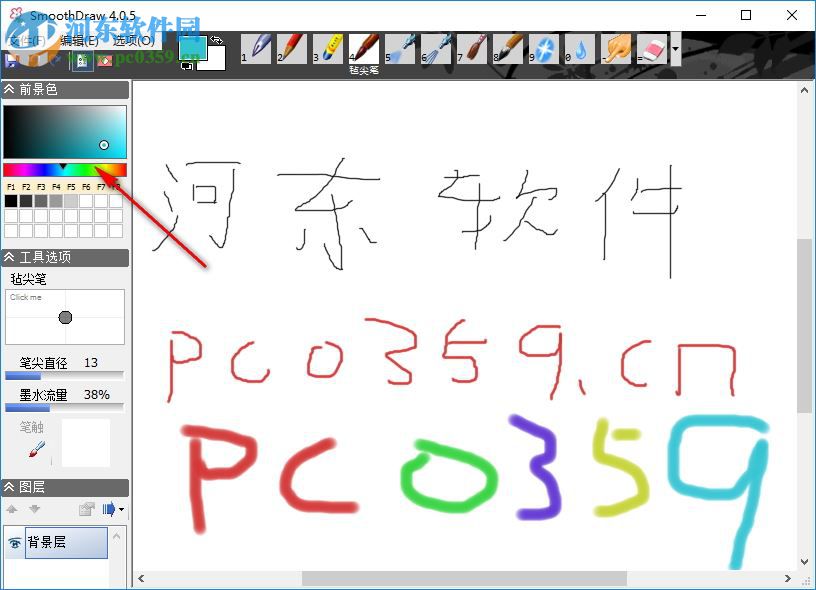Select the crayon tool numbered 3
The image size is (816, 590).
[330, 47]
